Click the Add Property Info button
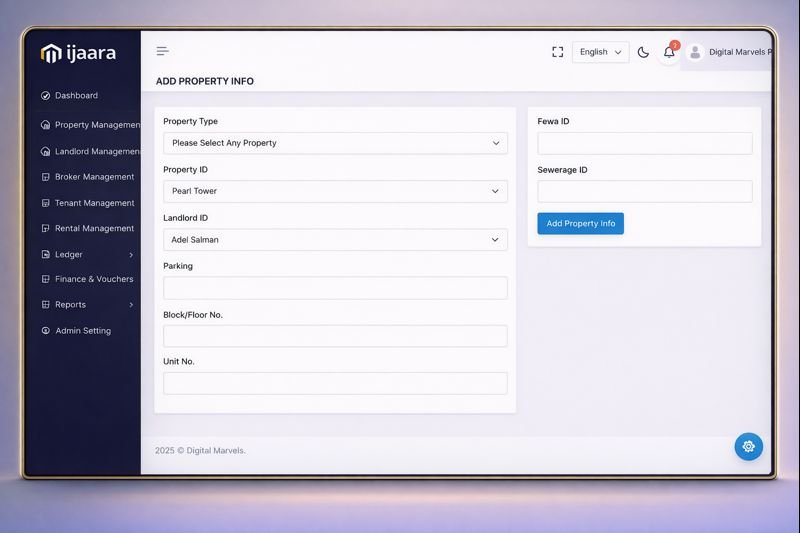The width and height of the screenshot is (800, 533). (x=580, y=224)
